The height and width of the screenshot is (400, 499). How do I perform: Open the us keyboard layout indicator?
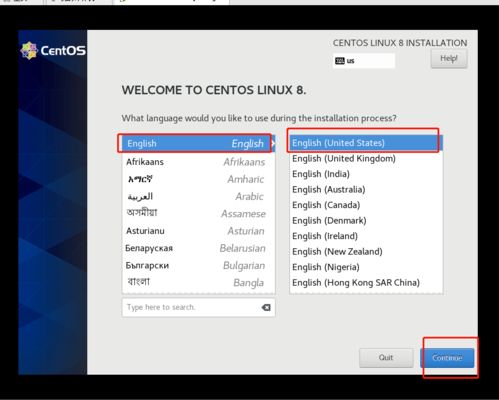[x=364, y=61]
